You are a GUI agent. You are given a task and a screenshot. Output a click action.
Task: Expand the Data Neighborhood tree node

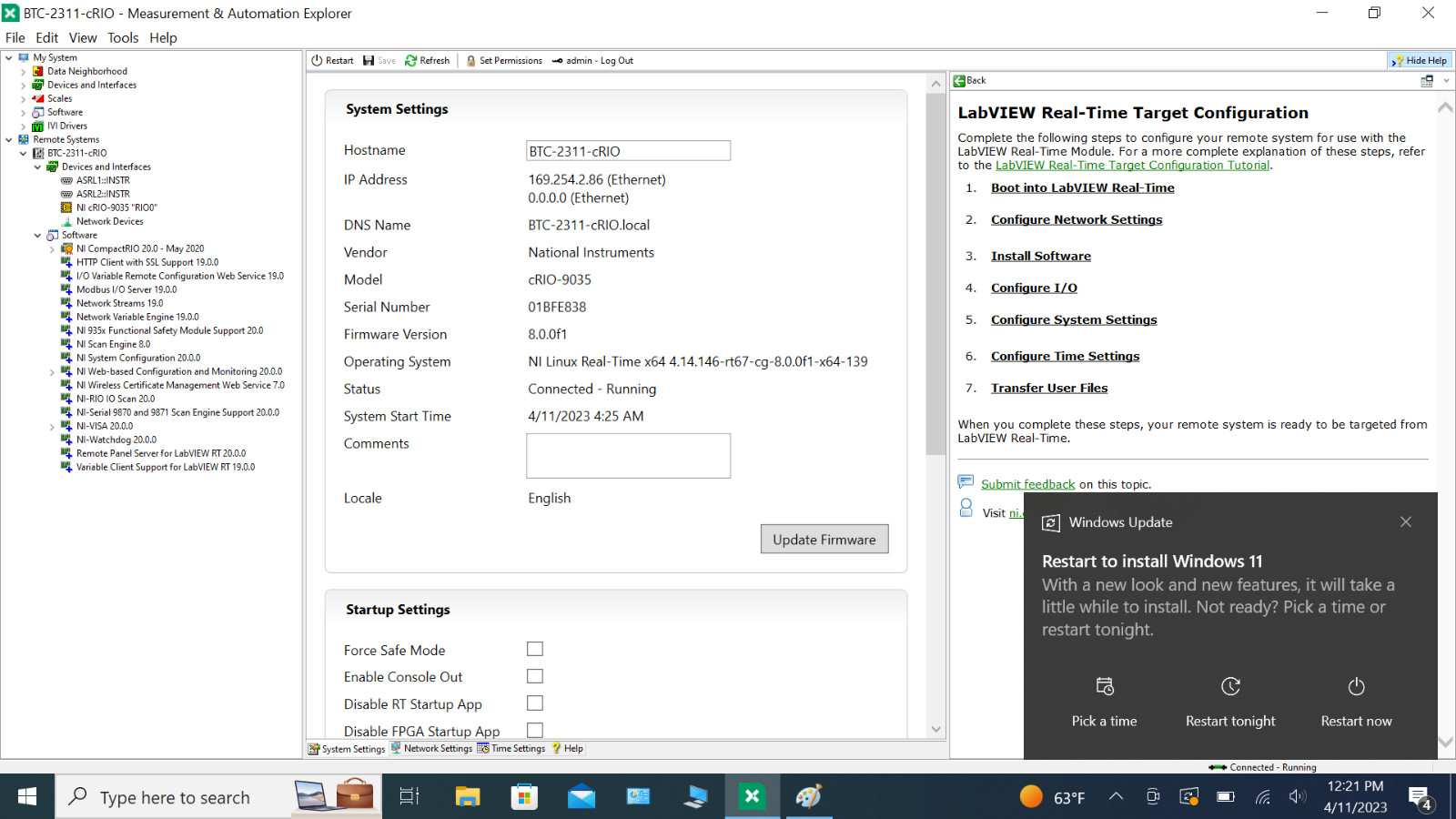click(24, 71)
